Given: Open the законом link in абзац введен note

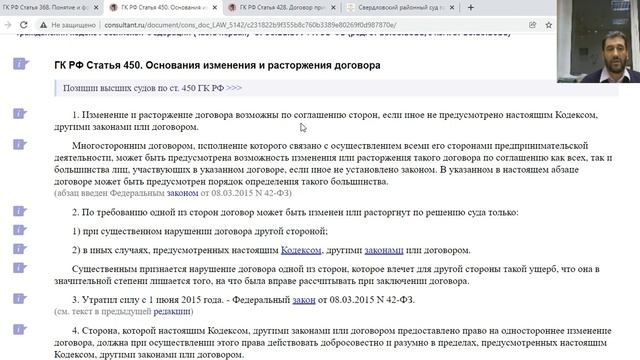Looking at the screenshot, I should 182,193.
